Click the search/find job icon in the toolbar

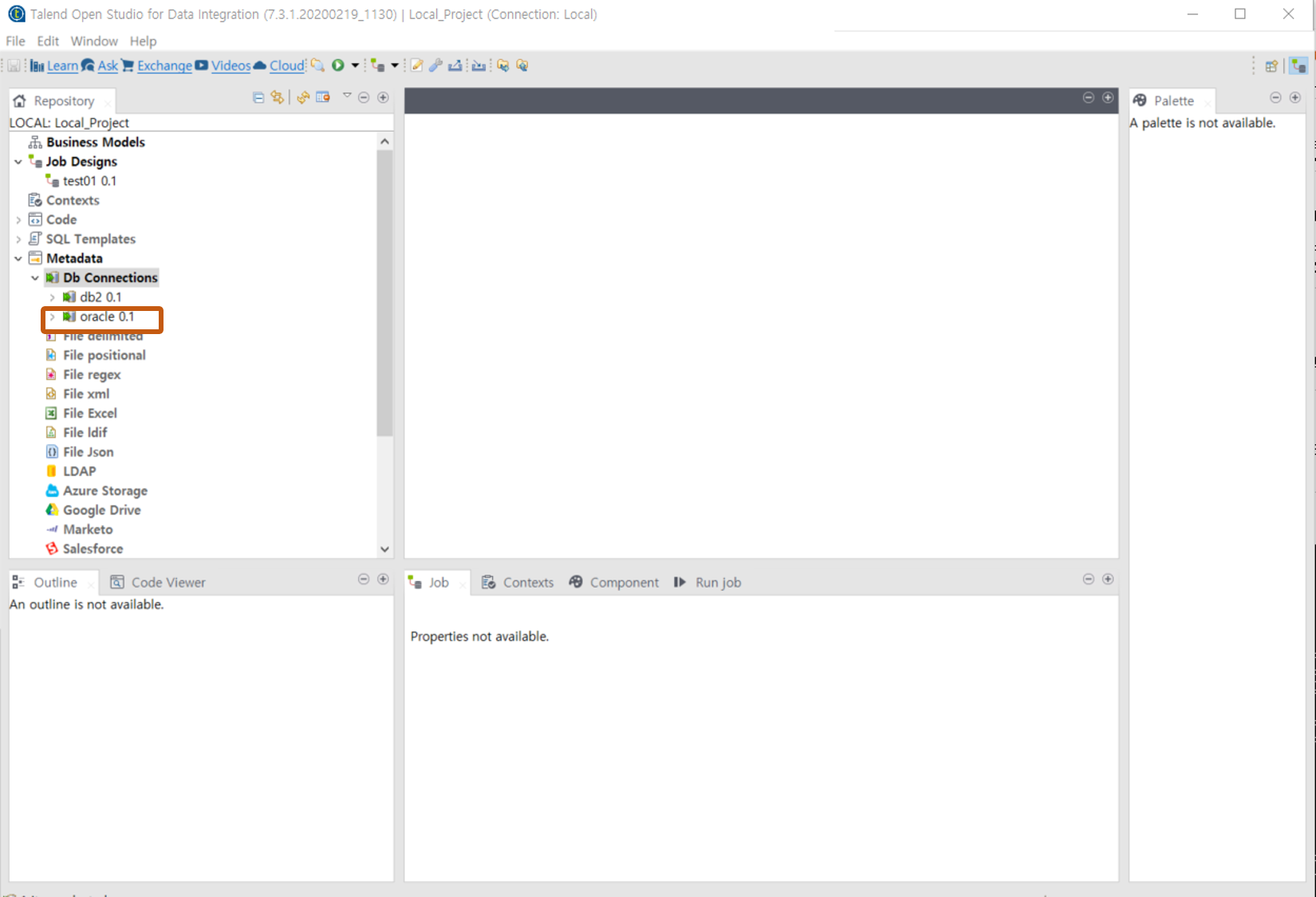(317, 65)
